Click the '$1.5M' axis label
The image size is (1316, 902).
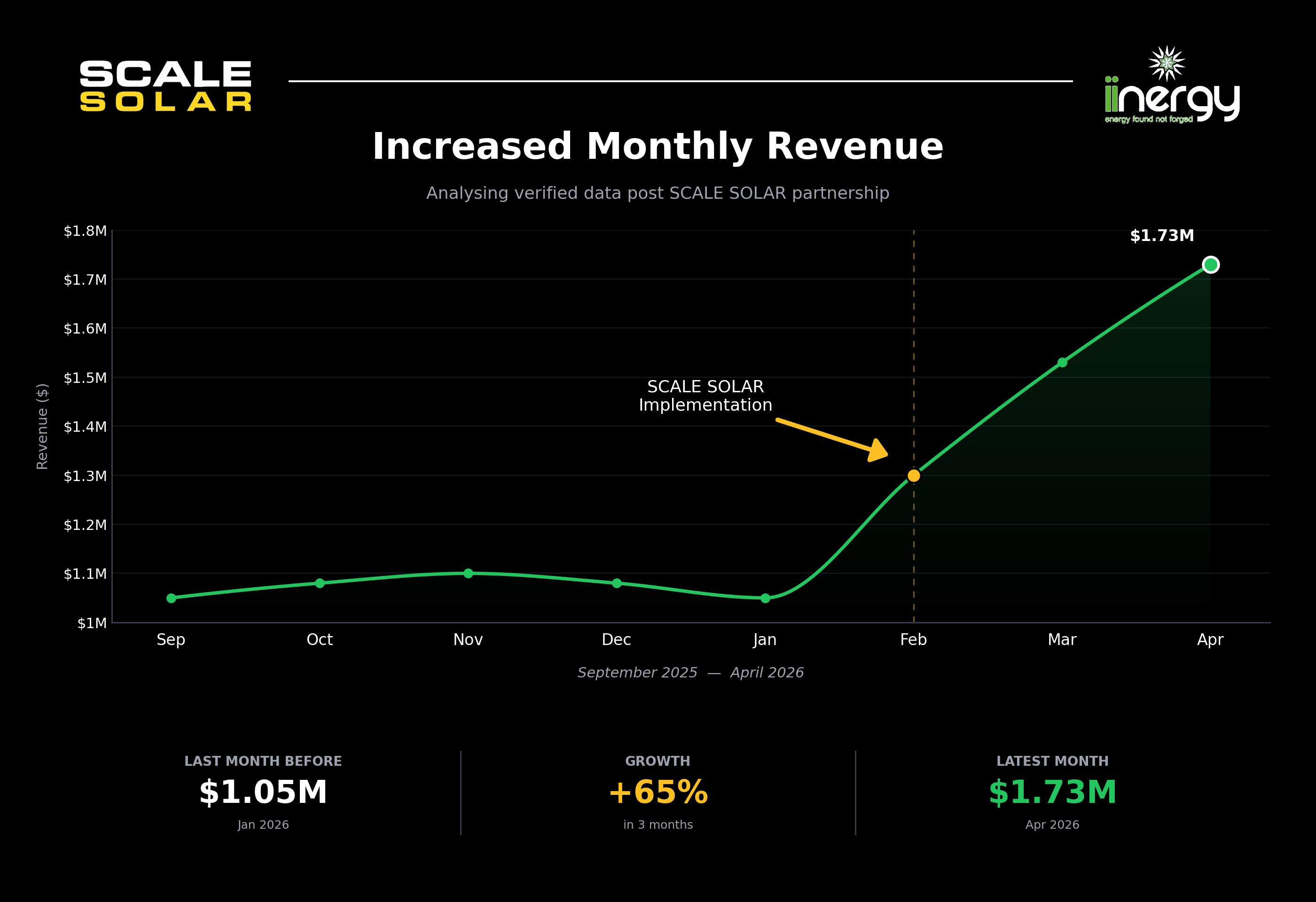coord(85,378)
